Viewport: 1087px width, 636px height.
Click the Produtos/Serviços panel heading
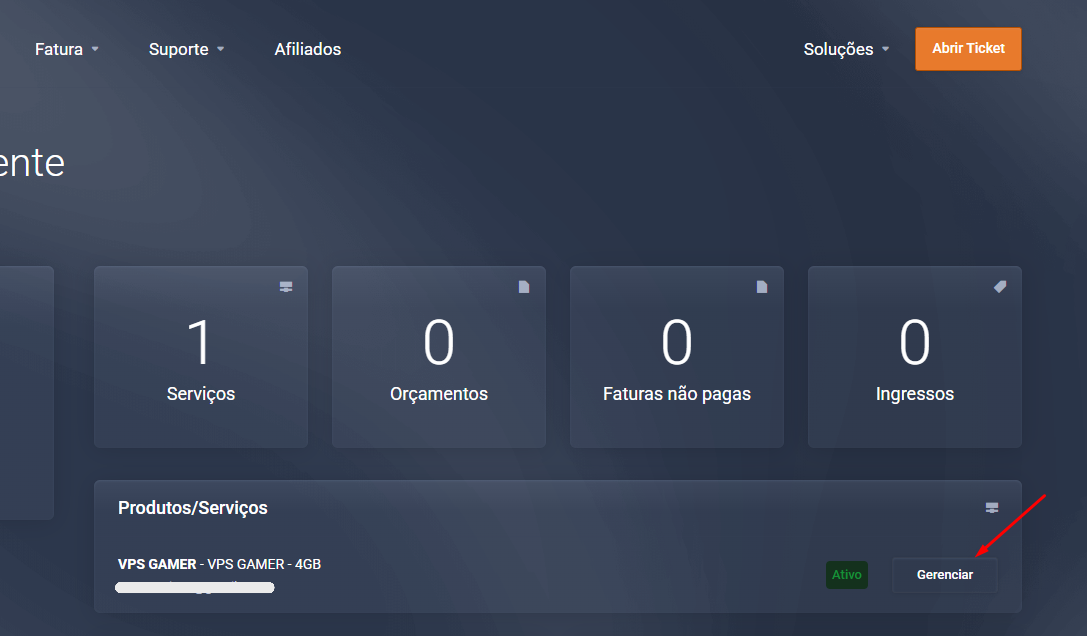click(193, 508)
